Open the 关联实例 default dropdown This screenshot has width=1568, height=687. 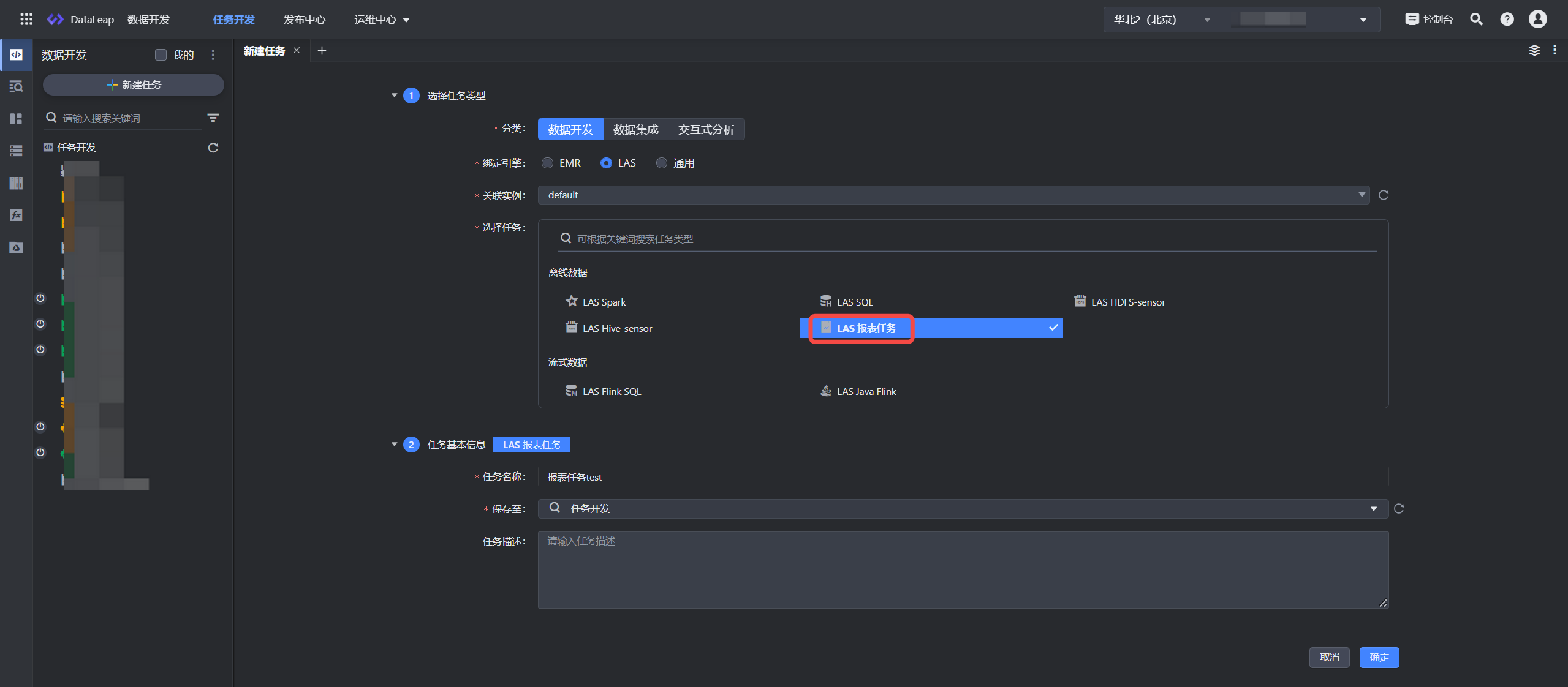click(953, 195)
